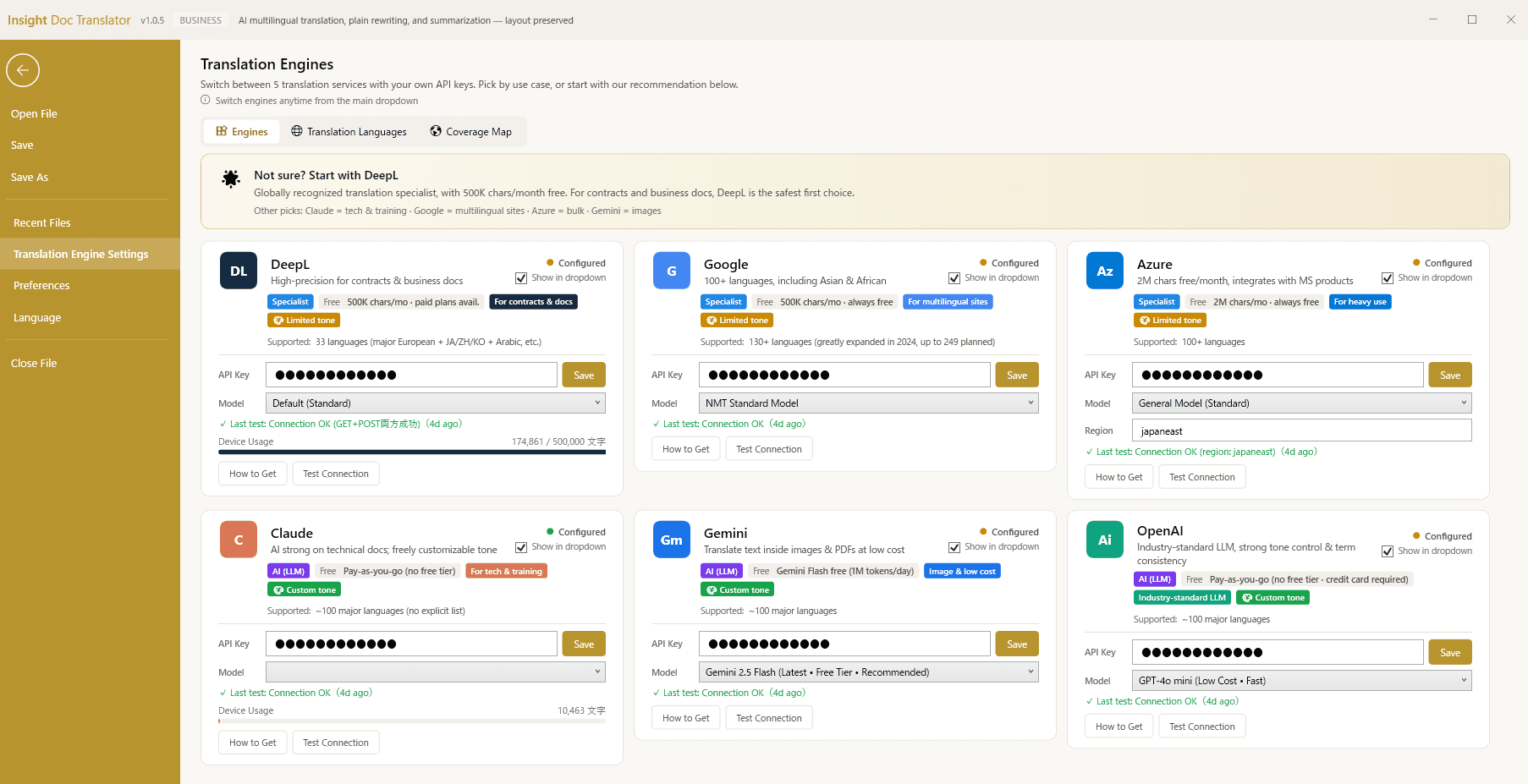1528x784 pixels.
Task: Switch to the Coverage Map tab
Action: pos(471,132)
